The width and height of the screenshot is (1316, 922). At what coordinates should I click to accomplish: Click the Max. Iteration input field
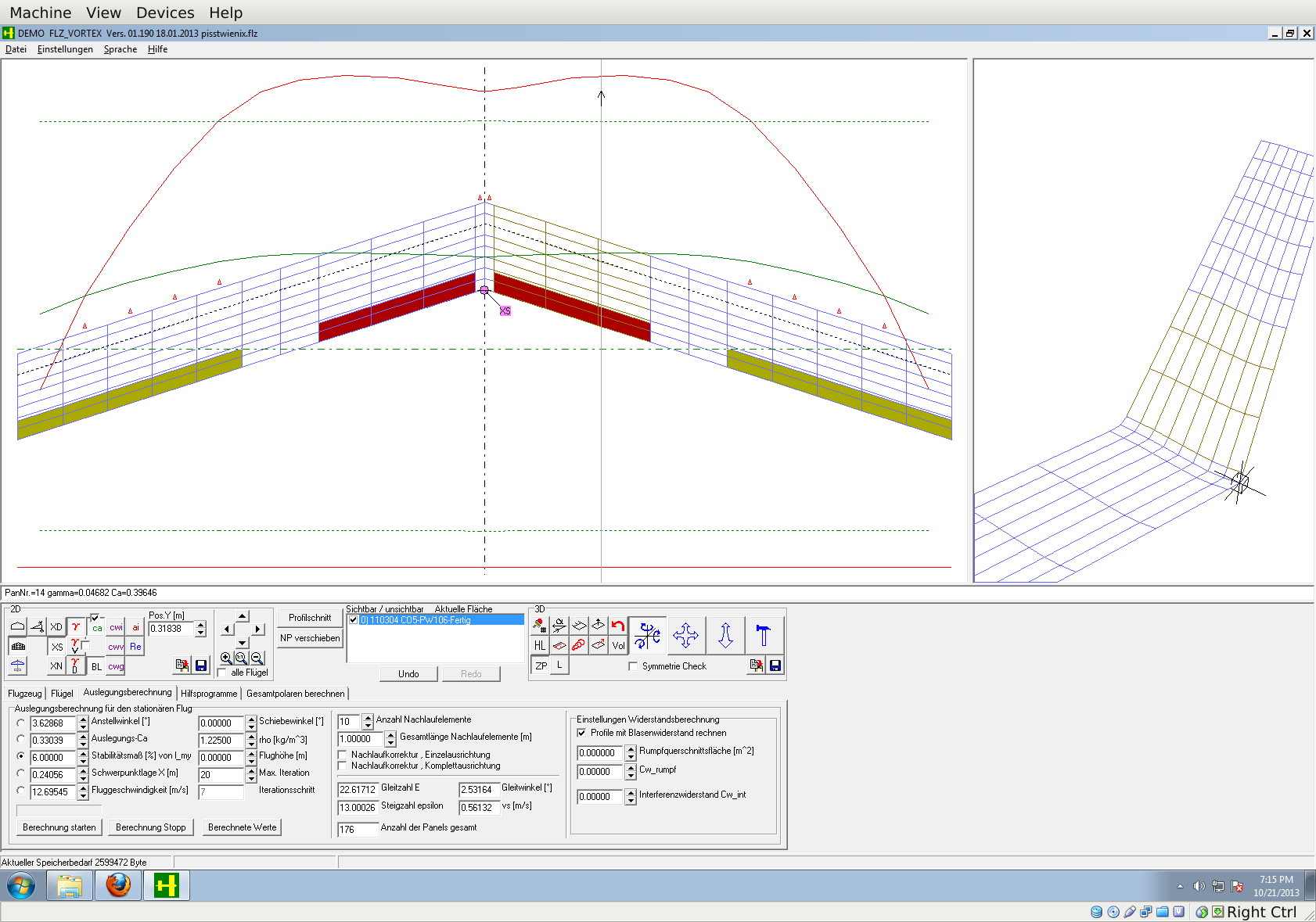[x=221, y=775]
